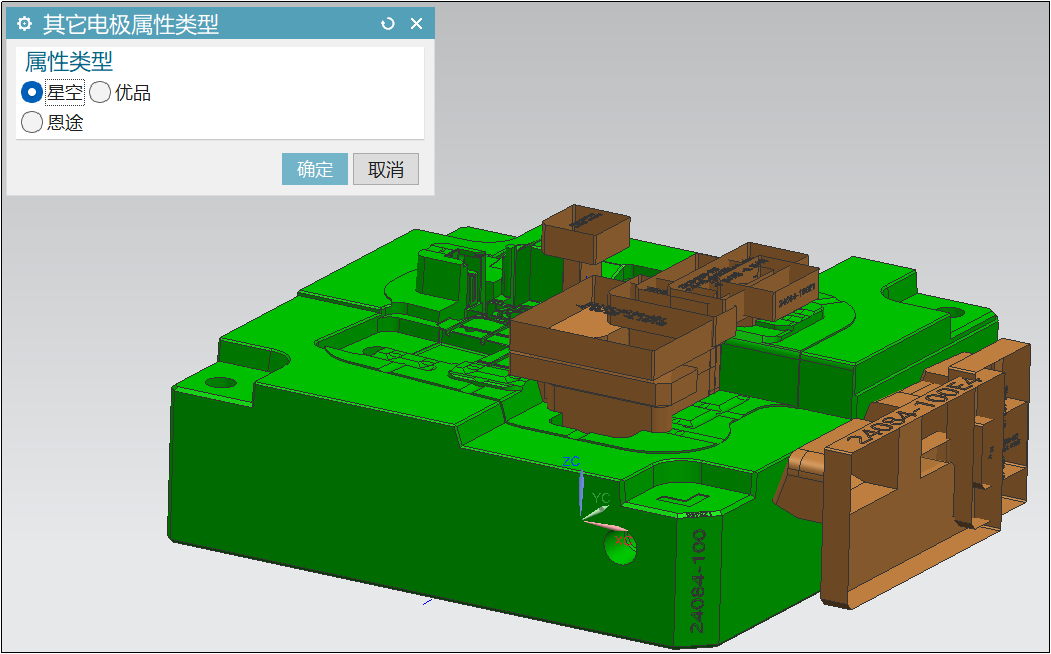The image size is (1051, 654).
Task: Click the gear icon in dialog title
Action: click(25, 24)
